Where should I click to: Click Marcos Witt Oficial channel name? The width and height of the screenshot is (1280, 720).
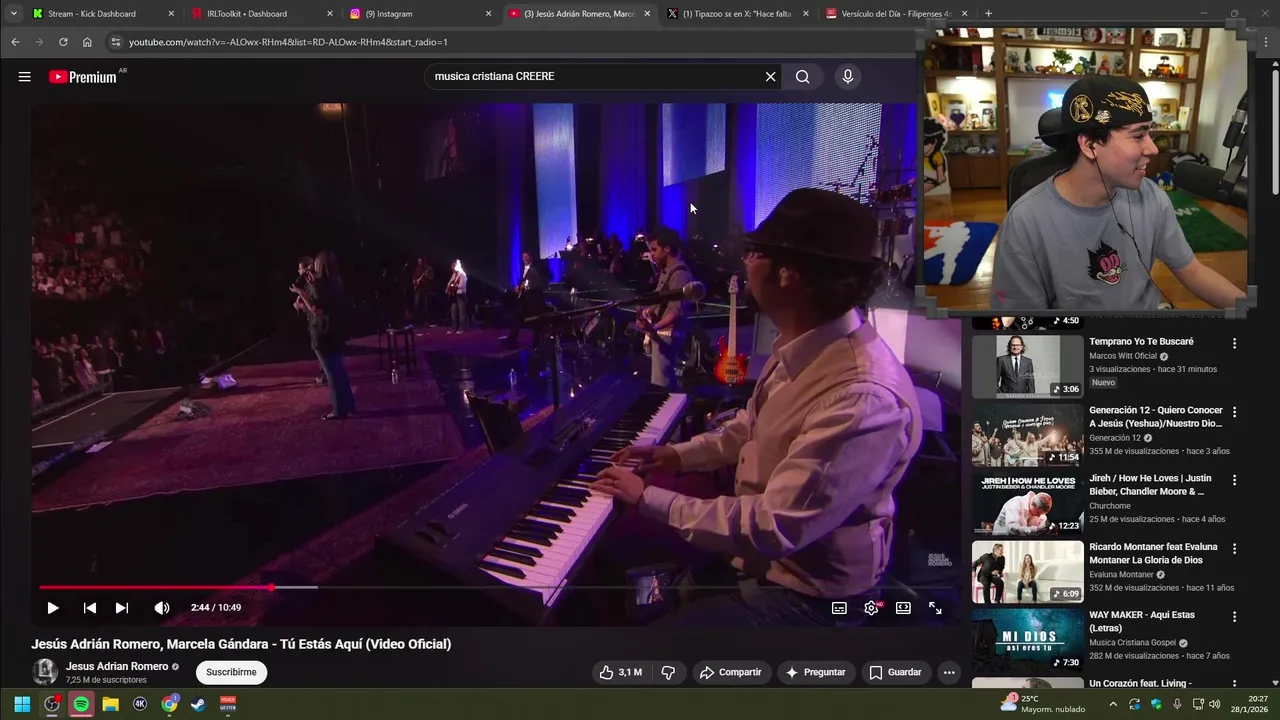[1122, 356]
